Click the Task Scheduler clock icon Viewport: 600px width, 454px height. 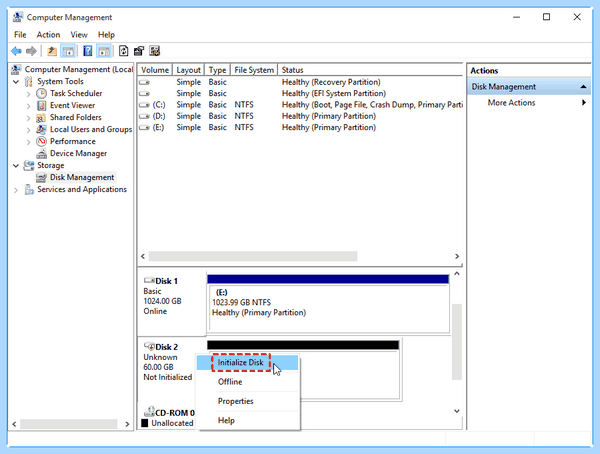[x=41, y=93]
